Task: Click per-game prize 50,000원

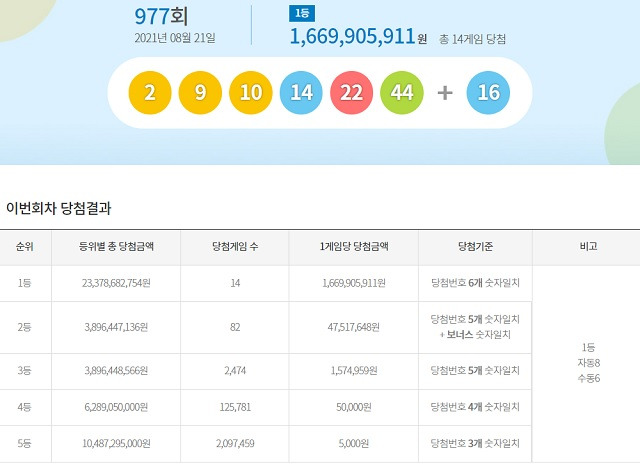Action: pos(354,407)
